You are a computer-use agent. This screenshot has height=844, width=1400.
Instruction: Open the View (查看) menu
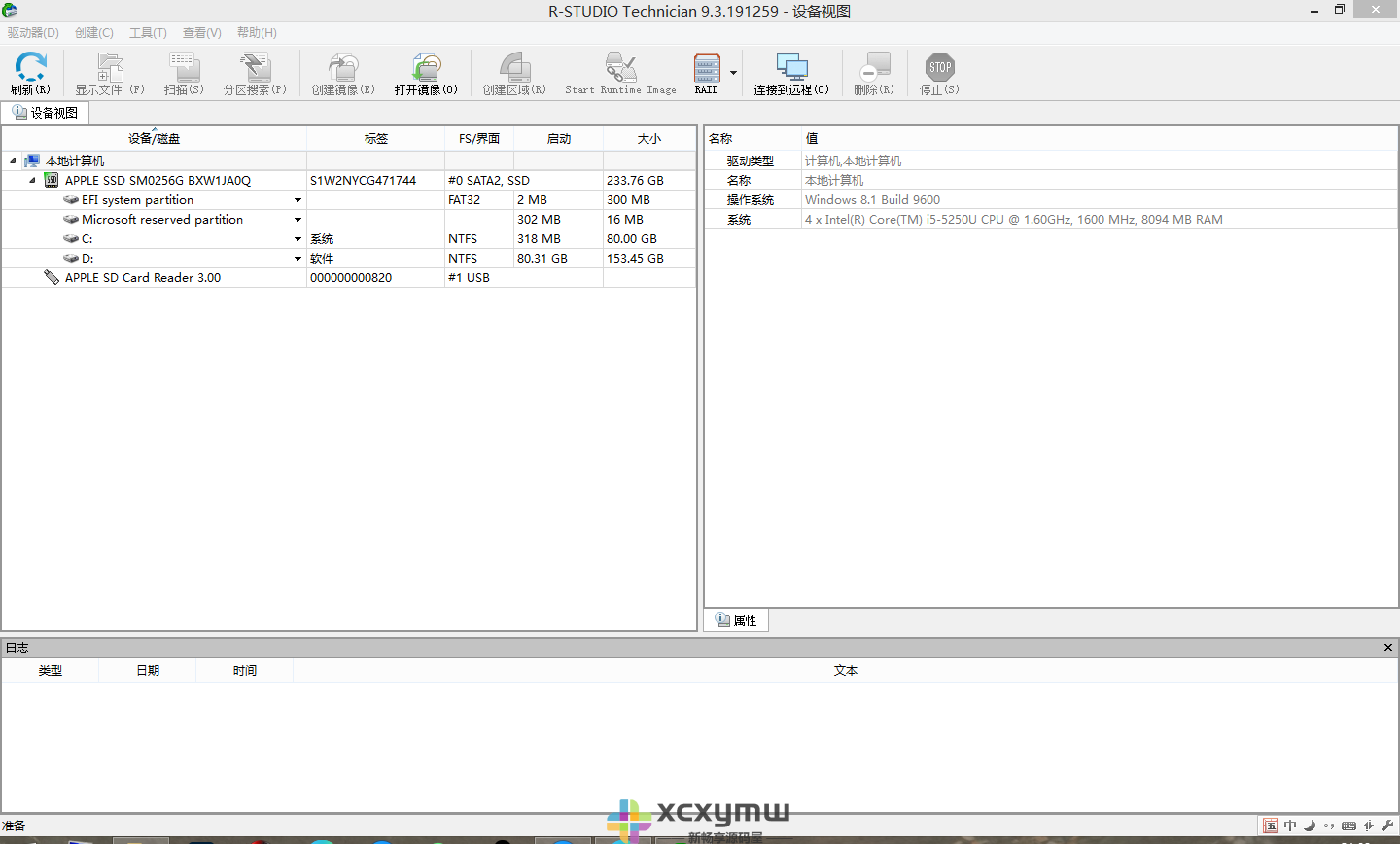click(202, 32)
